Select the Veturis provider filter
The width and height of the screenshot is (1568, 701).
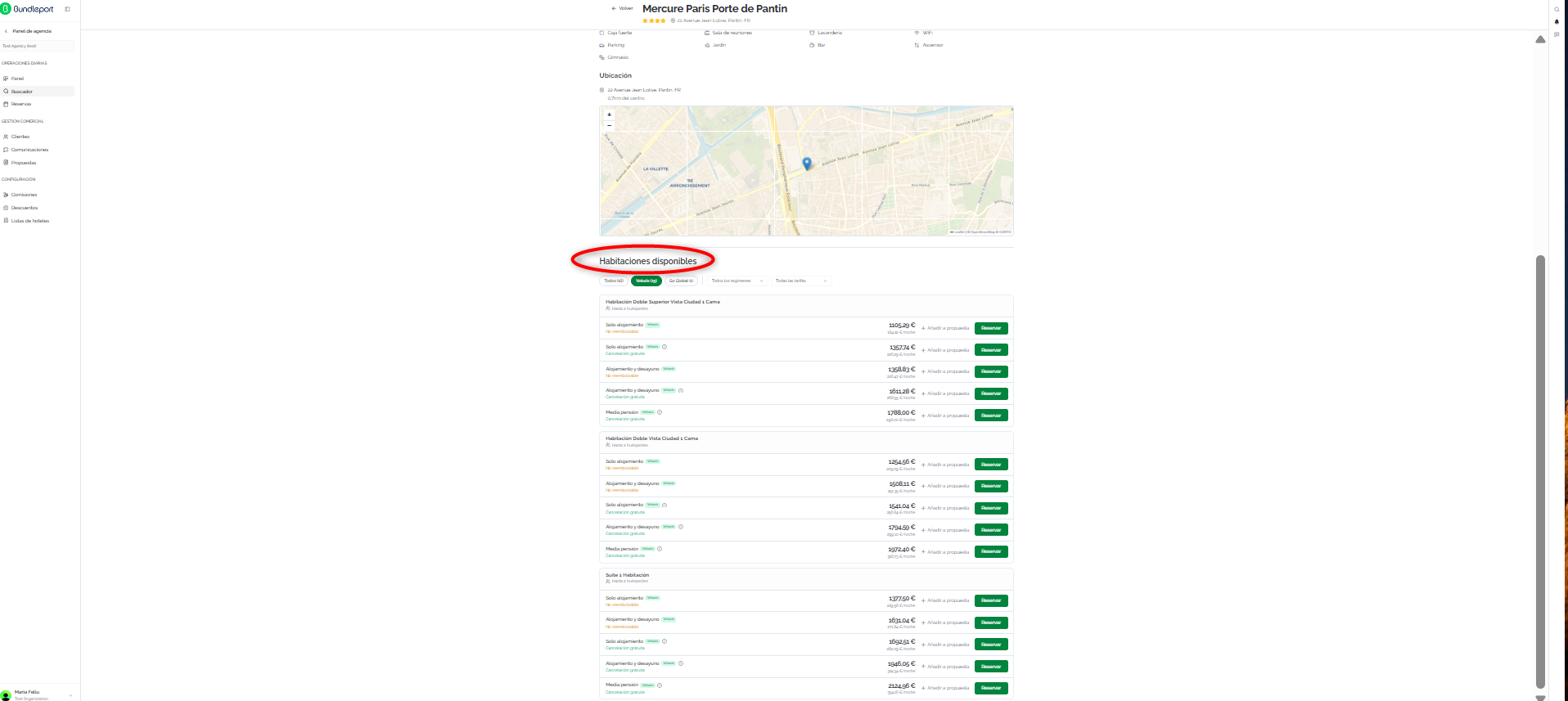pyautogui.click(x=647, y=281)
